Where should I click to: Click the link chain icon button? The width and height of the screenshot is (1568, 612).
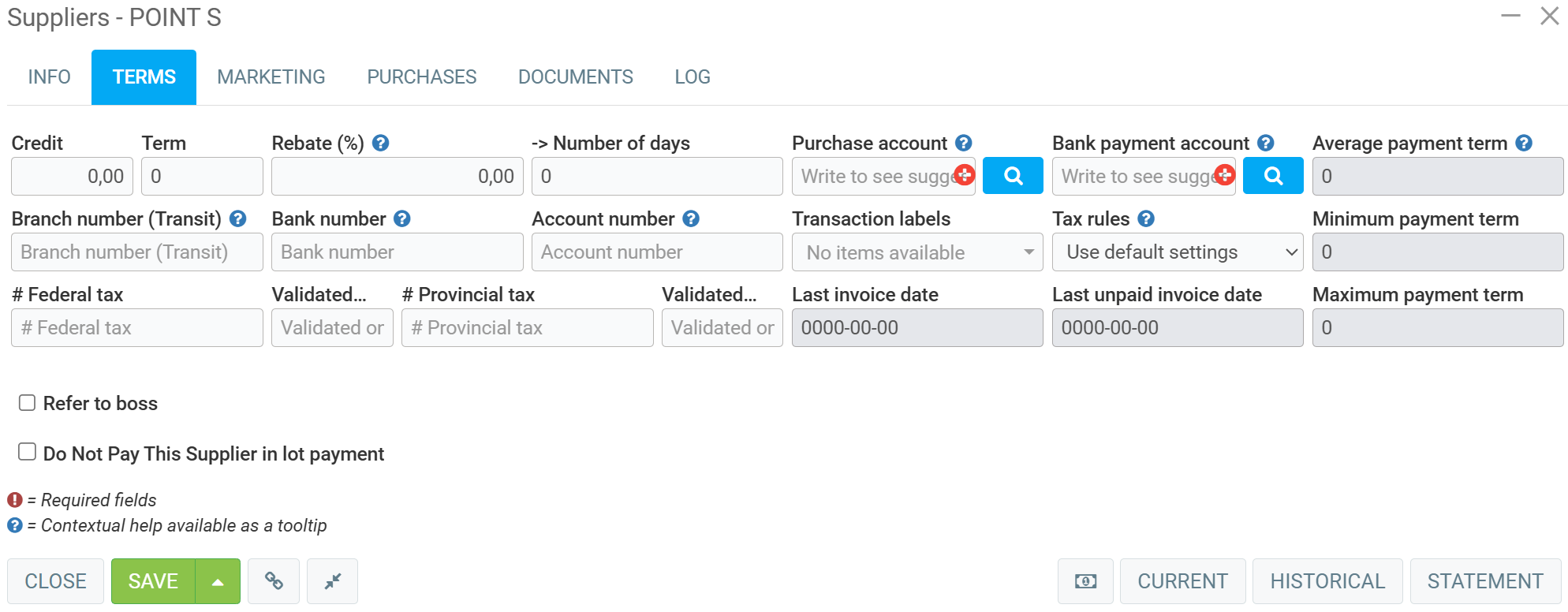pyautogui.click(x=274, y=581)
